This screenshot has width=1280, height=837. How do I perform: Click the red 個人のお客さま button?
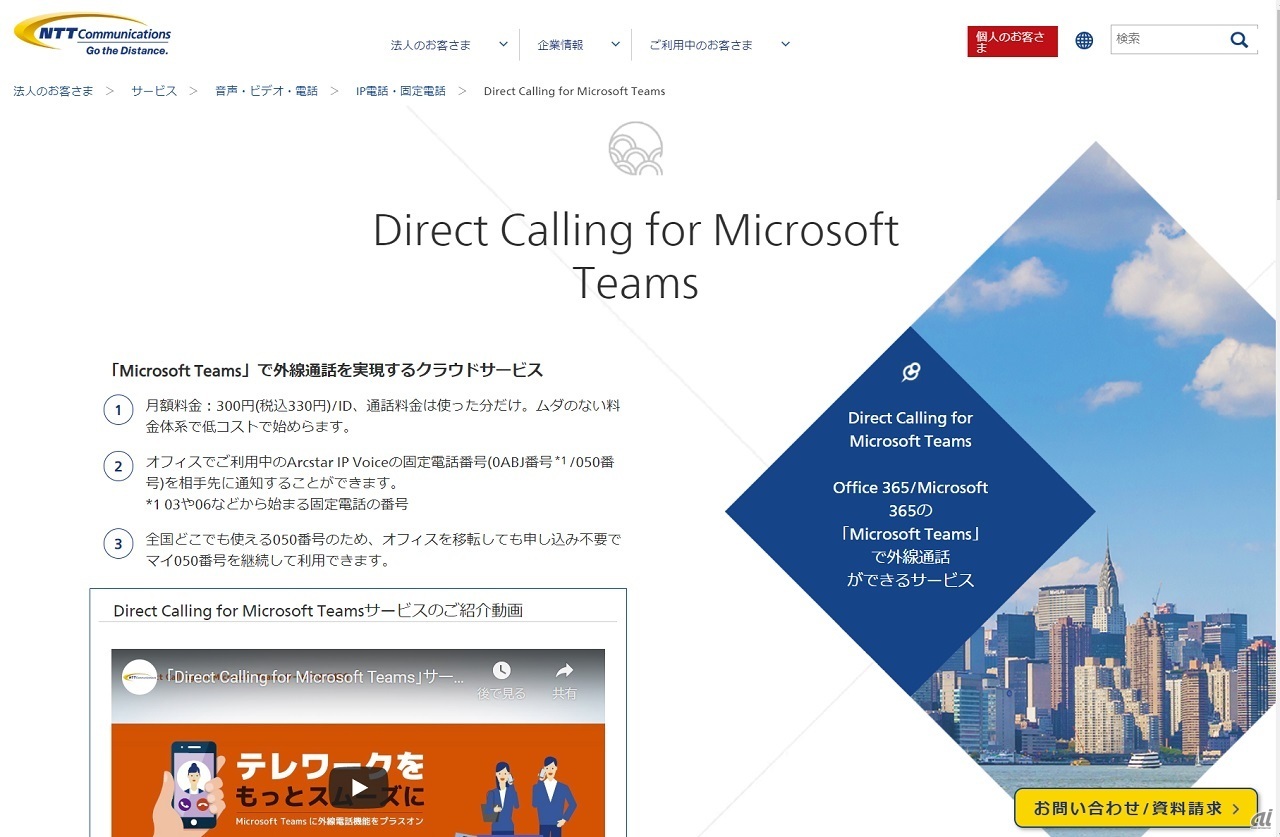1012,41
